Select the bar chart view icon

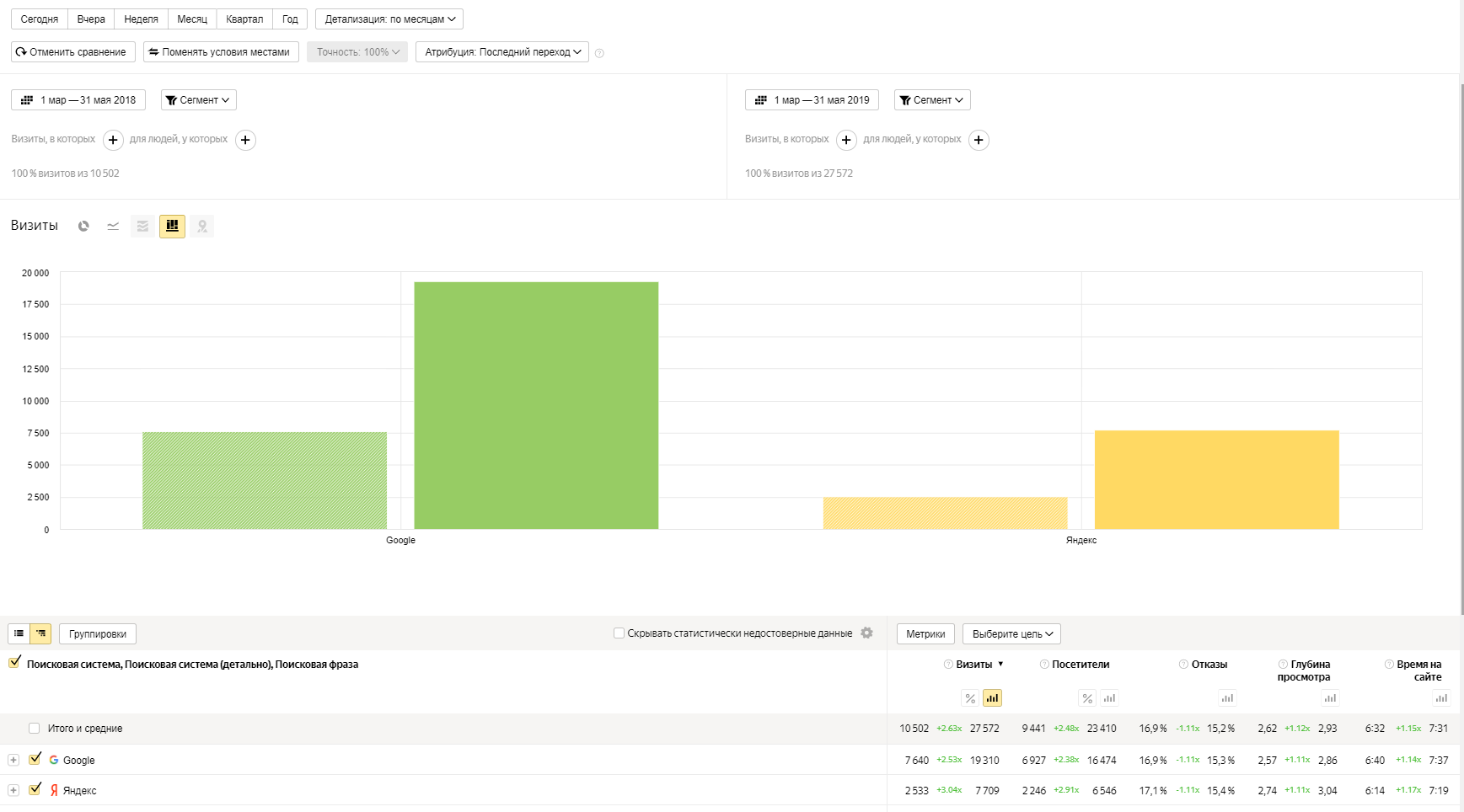click(172, 226)
